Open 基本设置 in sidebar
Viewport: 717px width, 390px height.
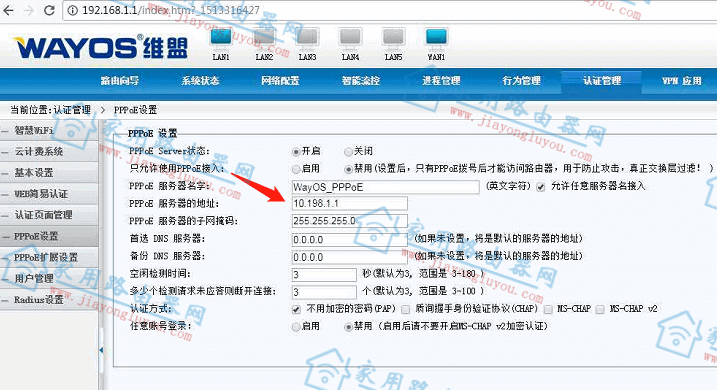49,173
